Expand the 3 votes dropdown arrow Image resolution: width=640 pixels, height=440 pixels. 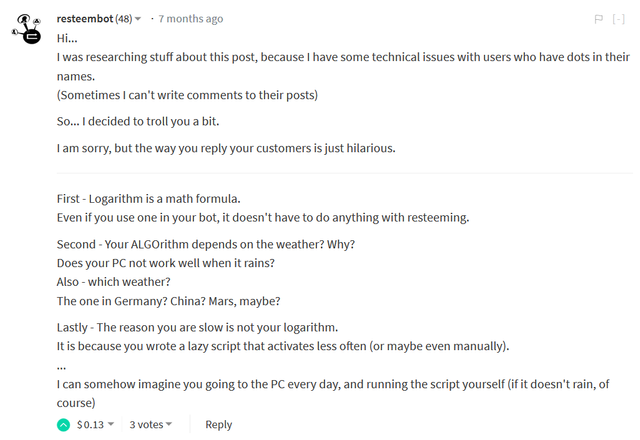click(169, 424)
